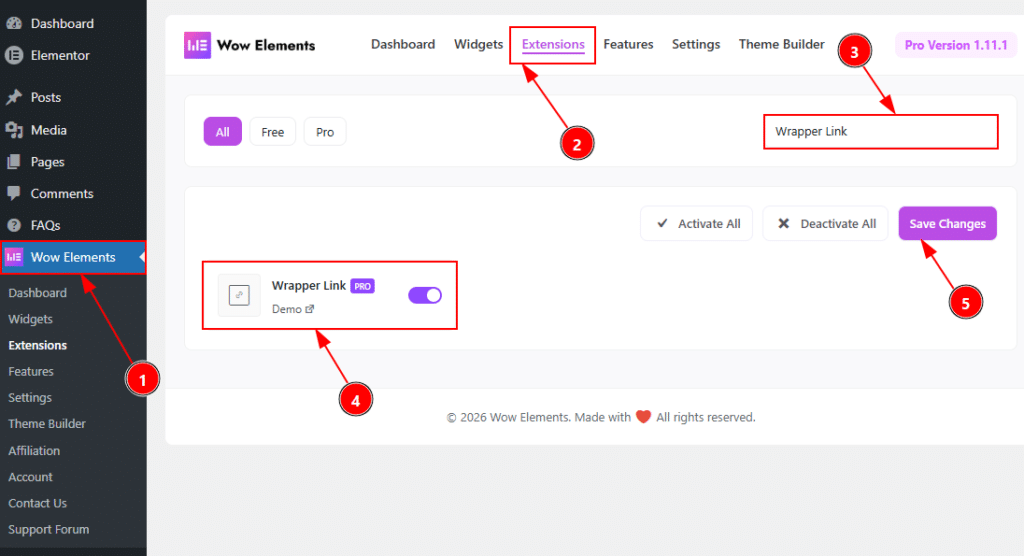Select the Pro filter button

pos(325,132)
